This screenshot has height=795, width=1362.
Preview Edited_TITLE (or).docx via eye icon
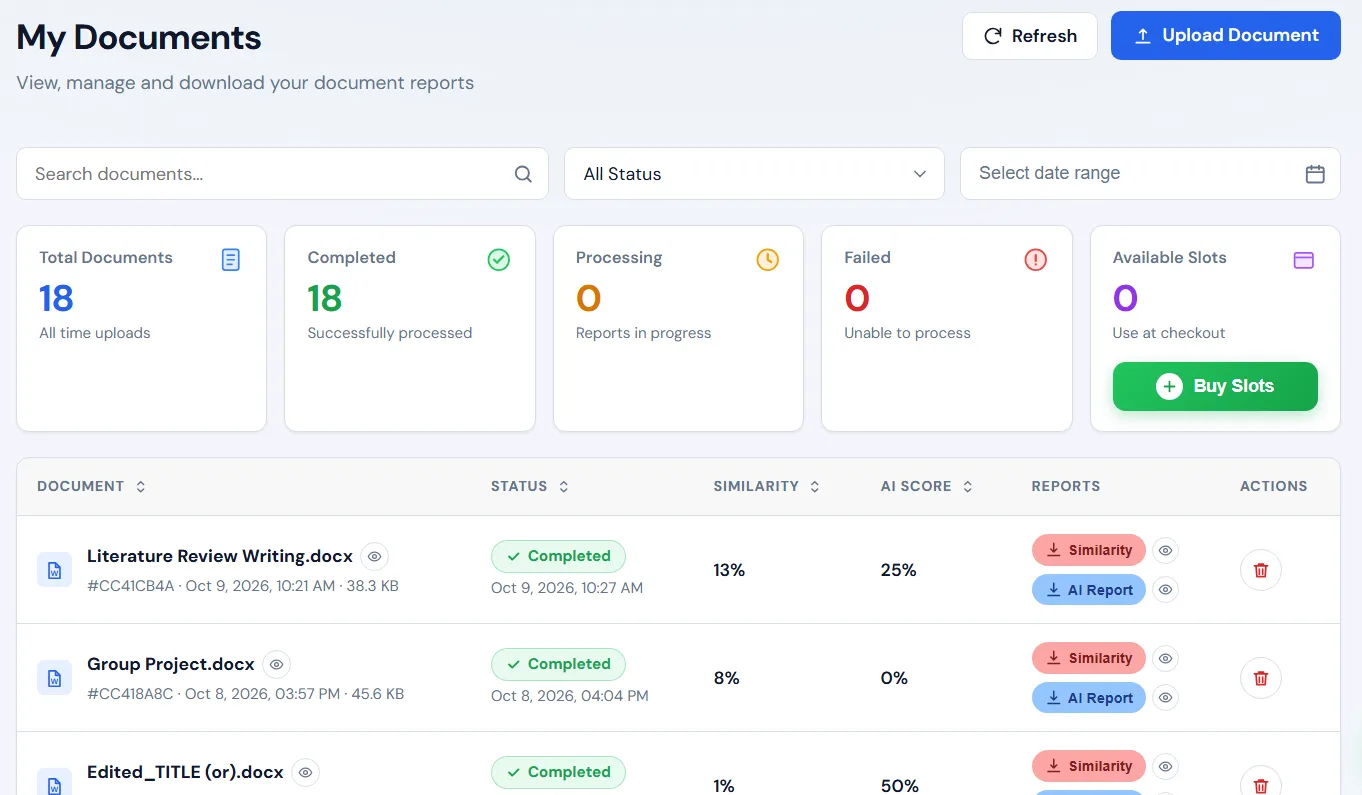click(306, 772)
